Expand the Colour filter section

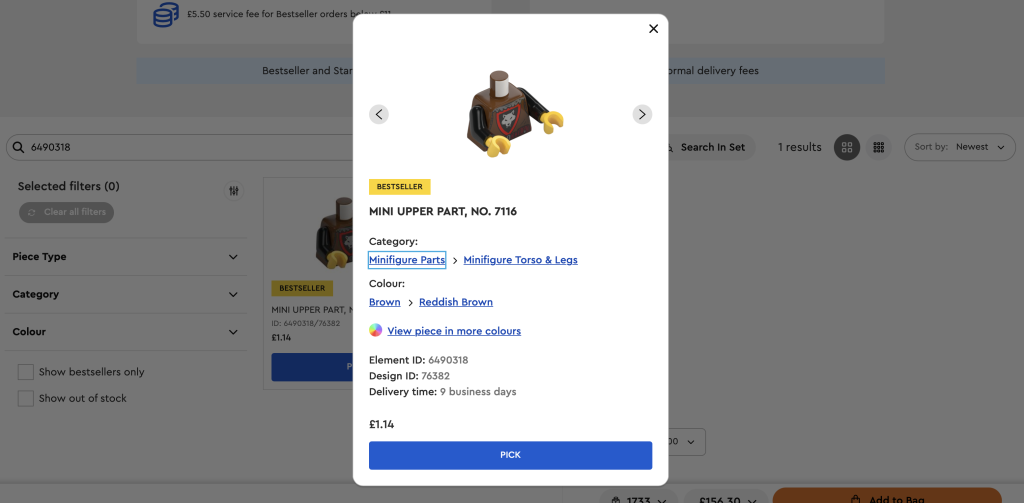point(125,332)
